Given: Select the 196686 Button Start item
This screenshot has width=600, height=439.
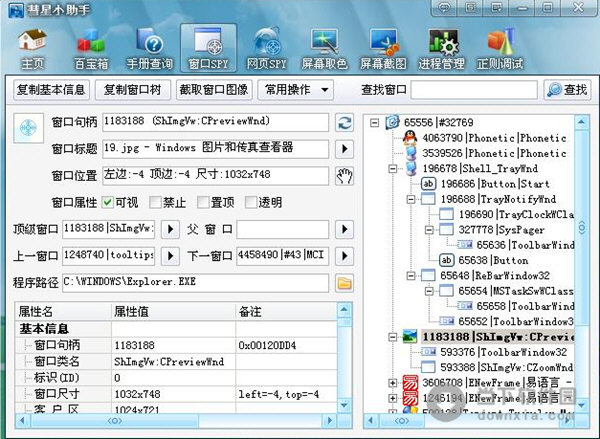Looking at the screenshot, I should point(495,184).
